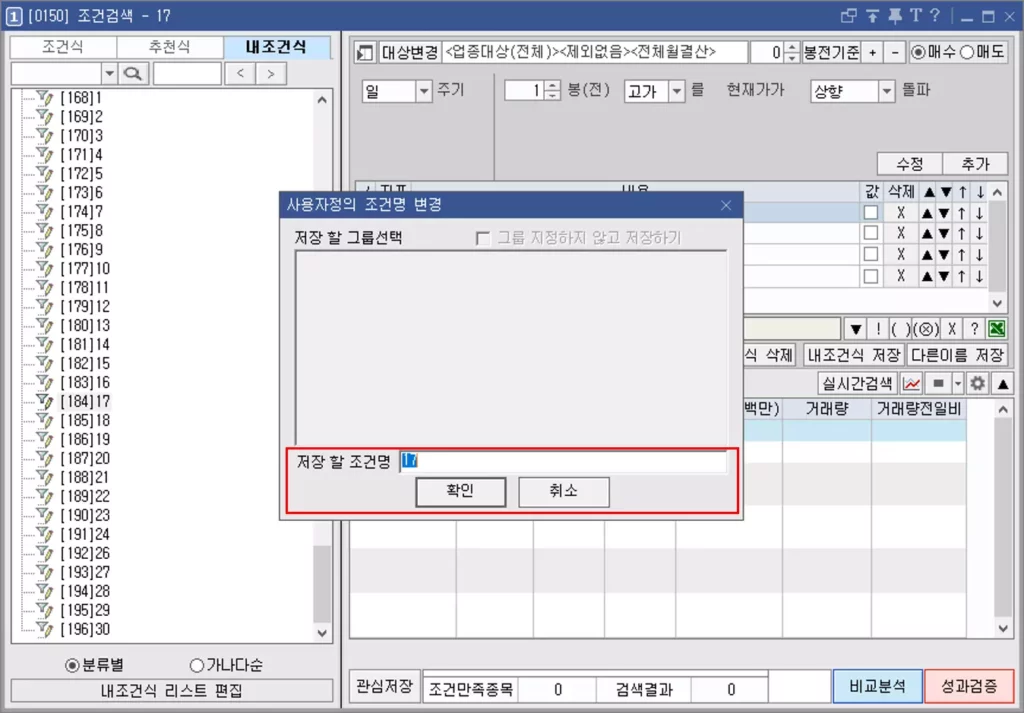Viewport: 1024px width, 713px height.
Task: Tick the 값 checkbox in third condition row
Action: pos(871,255)
